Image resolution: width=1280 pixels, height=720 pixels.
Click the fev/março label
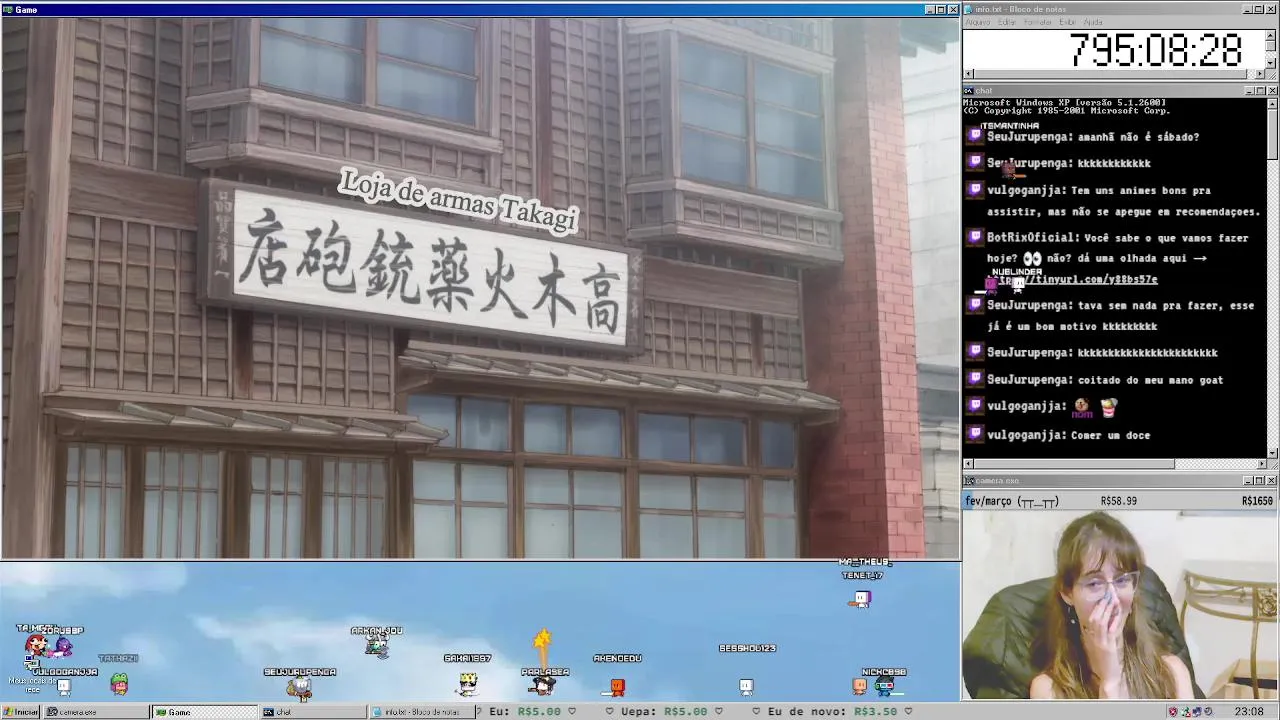[990, 501]
